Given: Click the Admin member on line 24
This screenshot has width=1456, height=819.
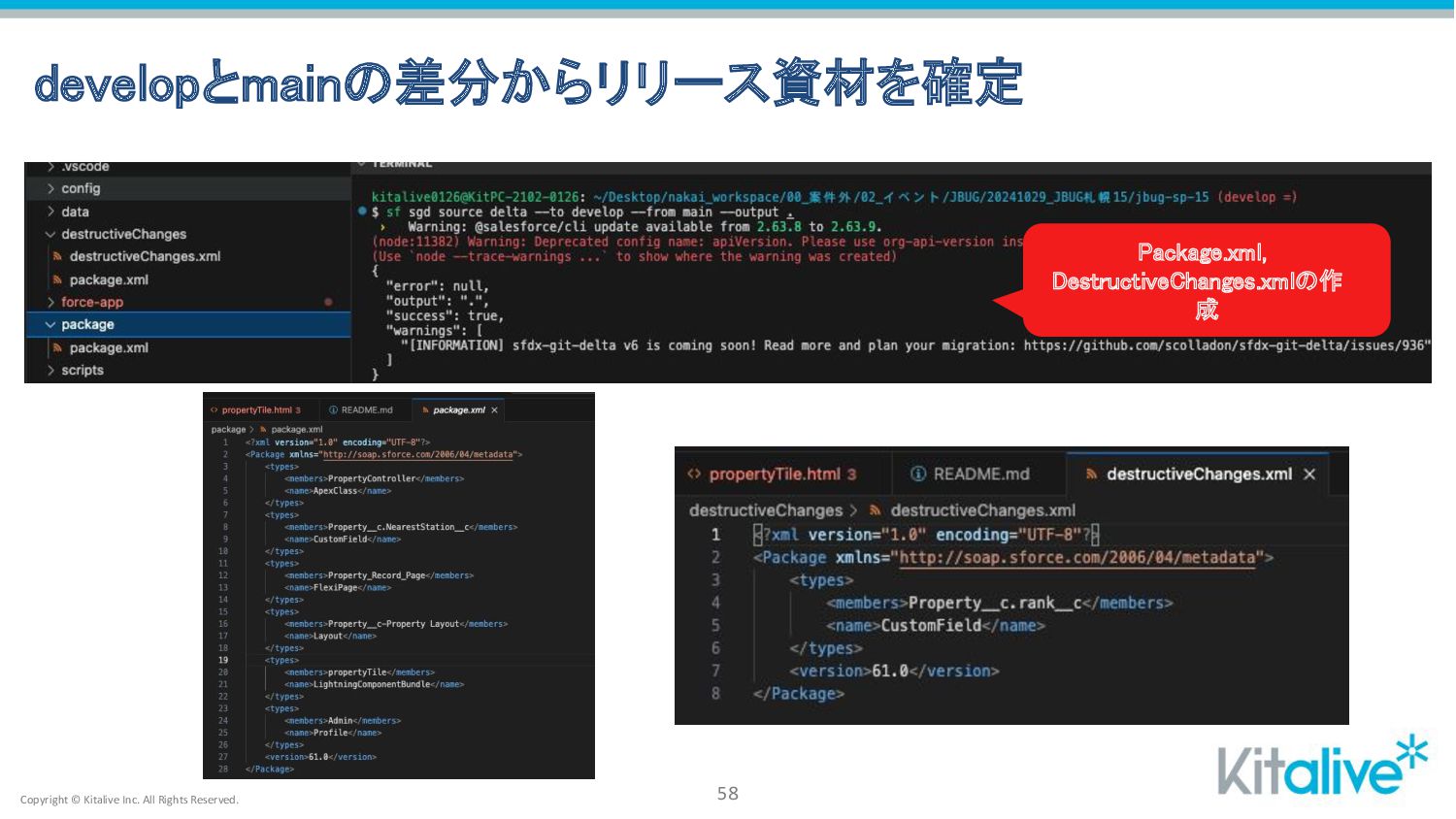Looking at the screenshot, I should click(x=341, y=721).
